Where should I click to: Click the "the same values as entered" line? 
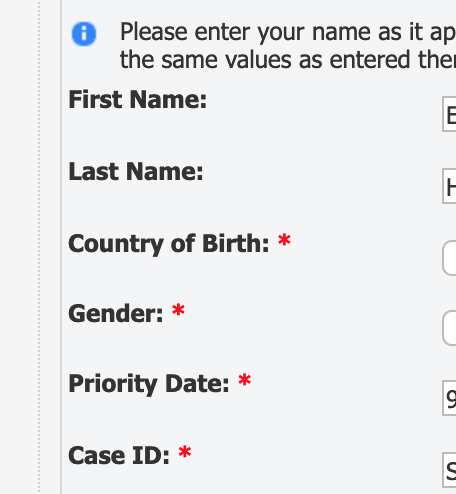(x=288, y=60)
